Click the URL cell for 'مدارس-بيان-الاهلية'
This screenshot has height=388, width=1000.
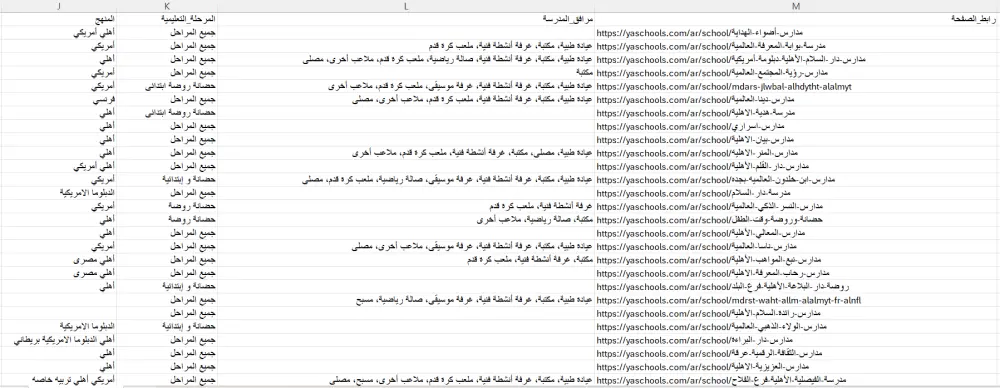797,140
